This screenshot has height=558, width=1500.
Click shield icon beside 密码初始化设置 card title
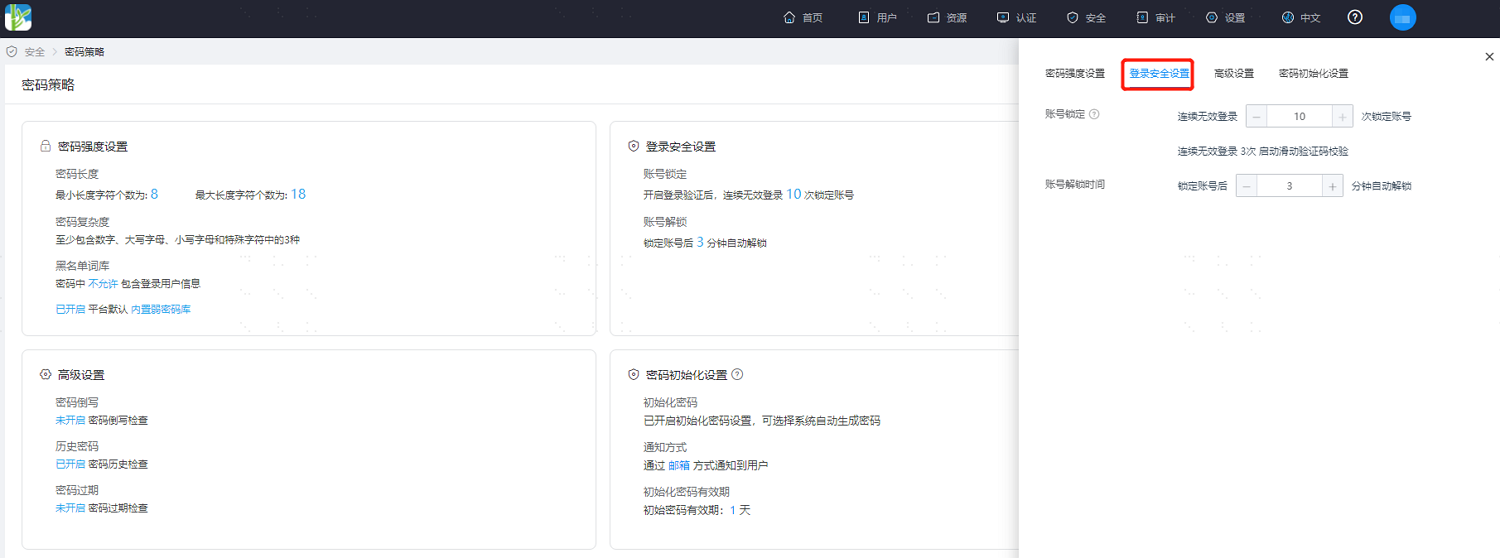tap(633, 375)
